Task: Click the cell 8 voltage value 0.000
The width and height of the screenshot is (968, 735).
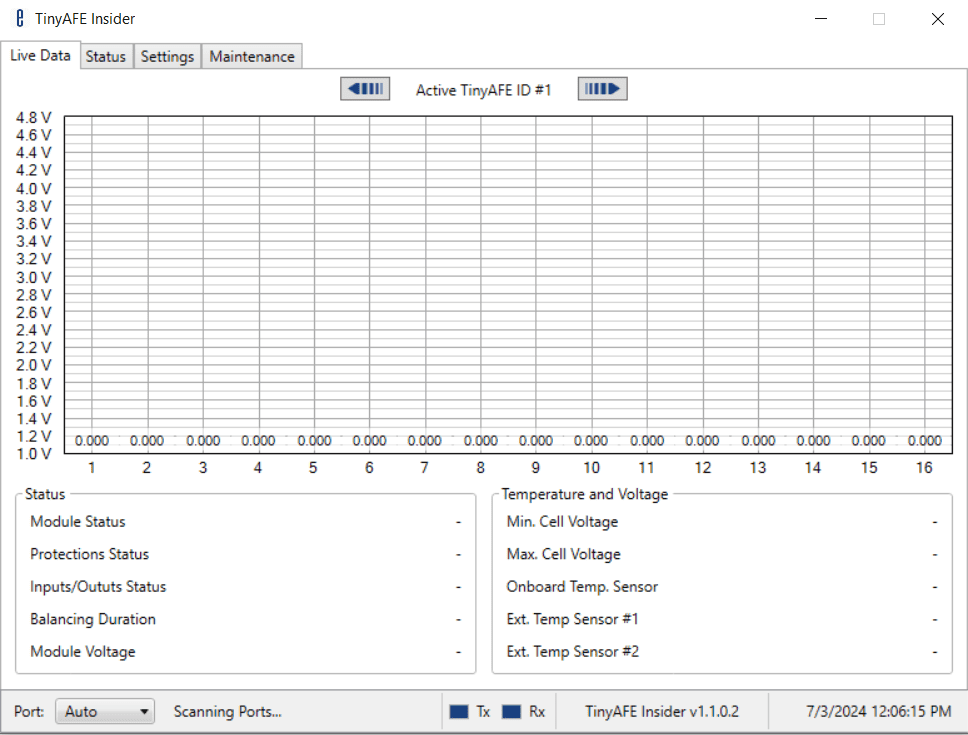Action: (481, 441)
